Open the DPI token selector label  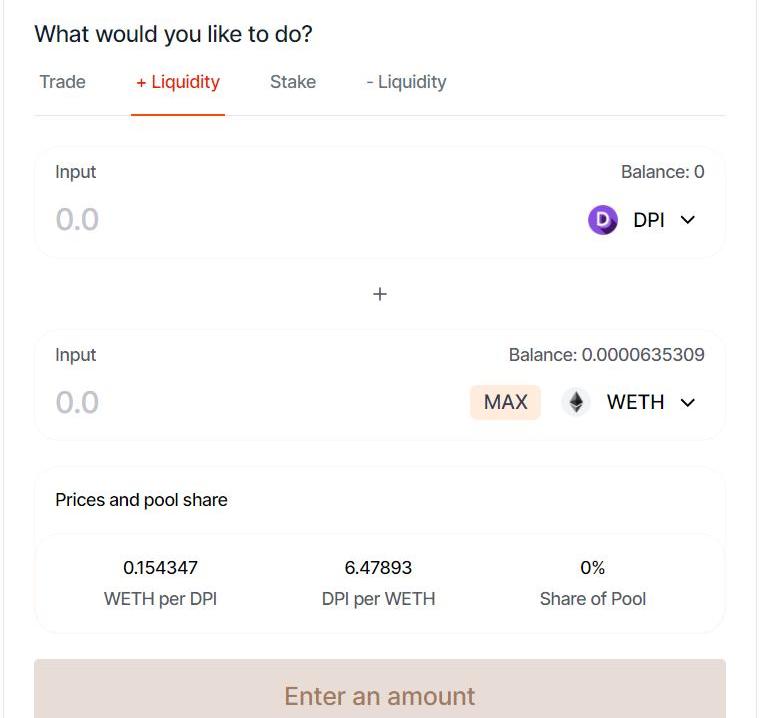(649, 220)
